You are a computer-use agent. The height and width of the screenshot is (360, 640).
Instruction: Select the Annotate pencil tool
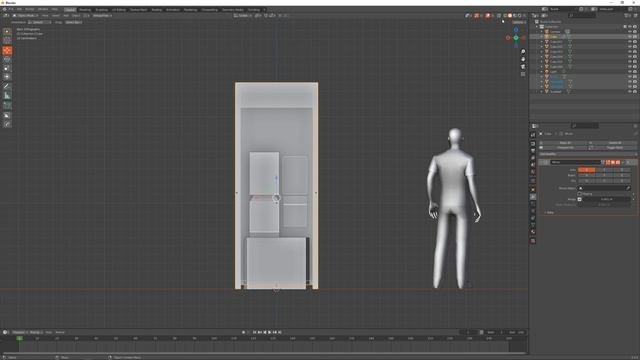pos(7,86)
